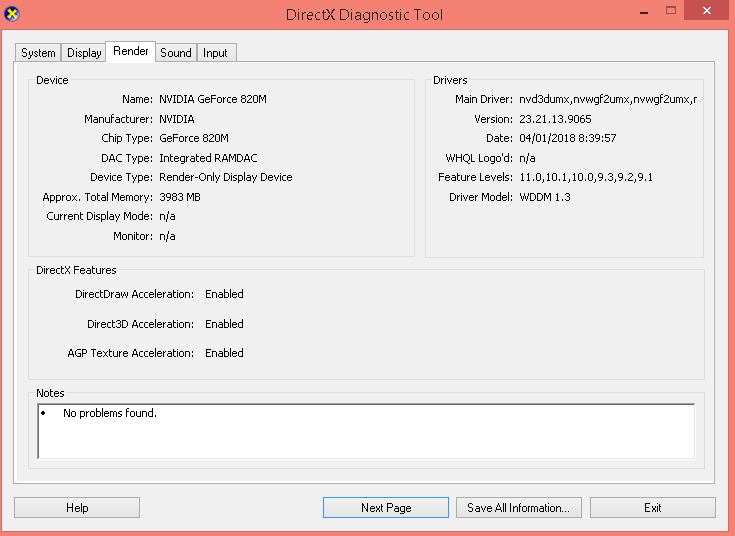
Task: Click the Next Page button
Action: coord(386,507)
